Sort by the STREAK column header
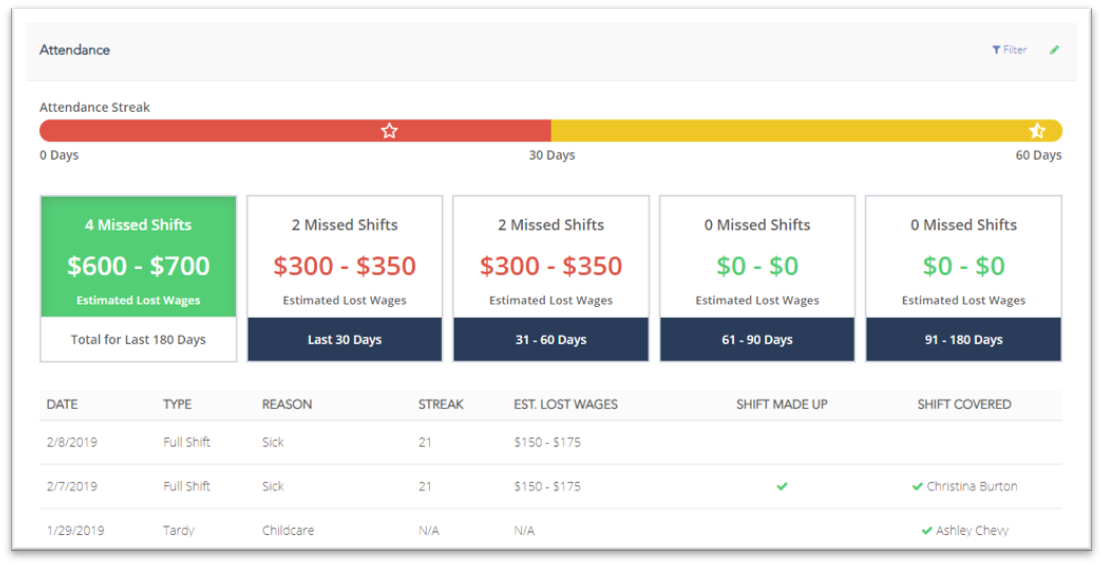This screenshot has width=1103, height=565. (440, 405)
